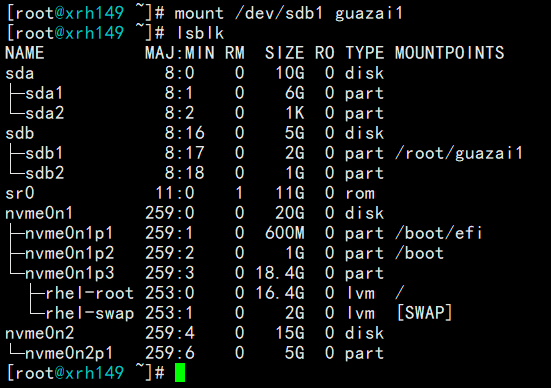Viewport: 551px width, 388px height.
Task: Click the '20G' size of nvme0n1
Action: coord(290,213)
